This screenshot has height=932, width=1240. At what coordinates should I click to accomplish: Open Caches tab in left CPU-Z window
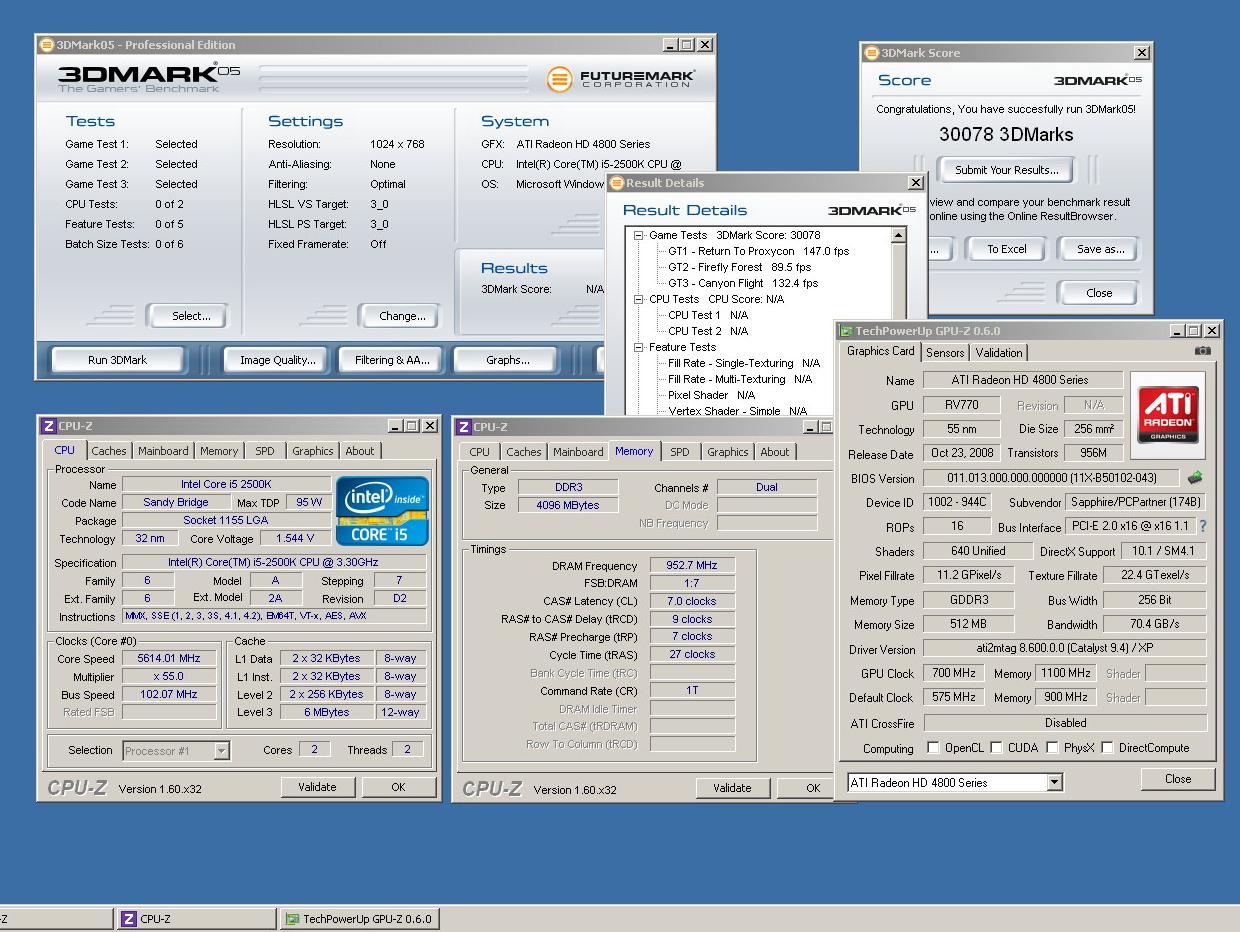(109, 451)
